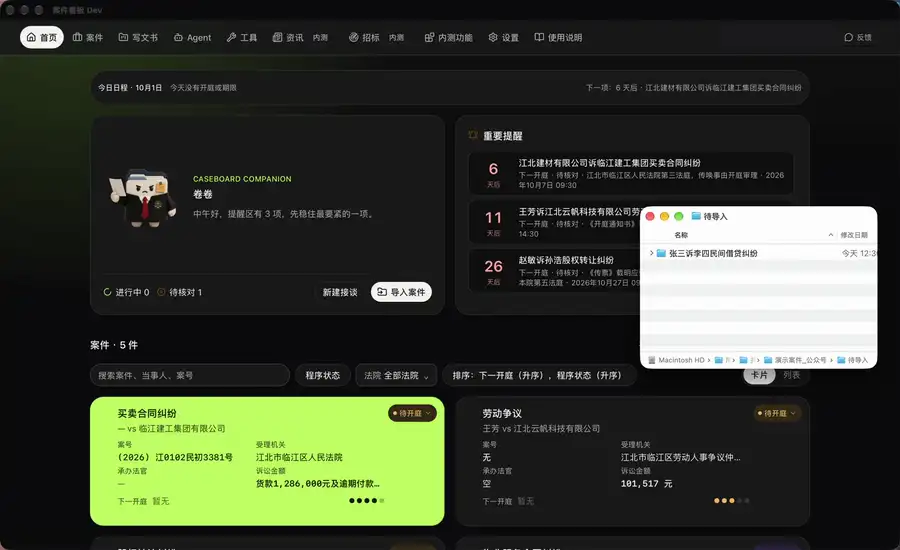Viewport: 900px width, 550px height.
Task: Click the sort direction arrow in Finder header
Action: pos(831,235)
